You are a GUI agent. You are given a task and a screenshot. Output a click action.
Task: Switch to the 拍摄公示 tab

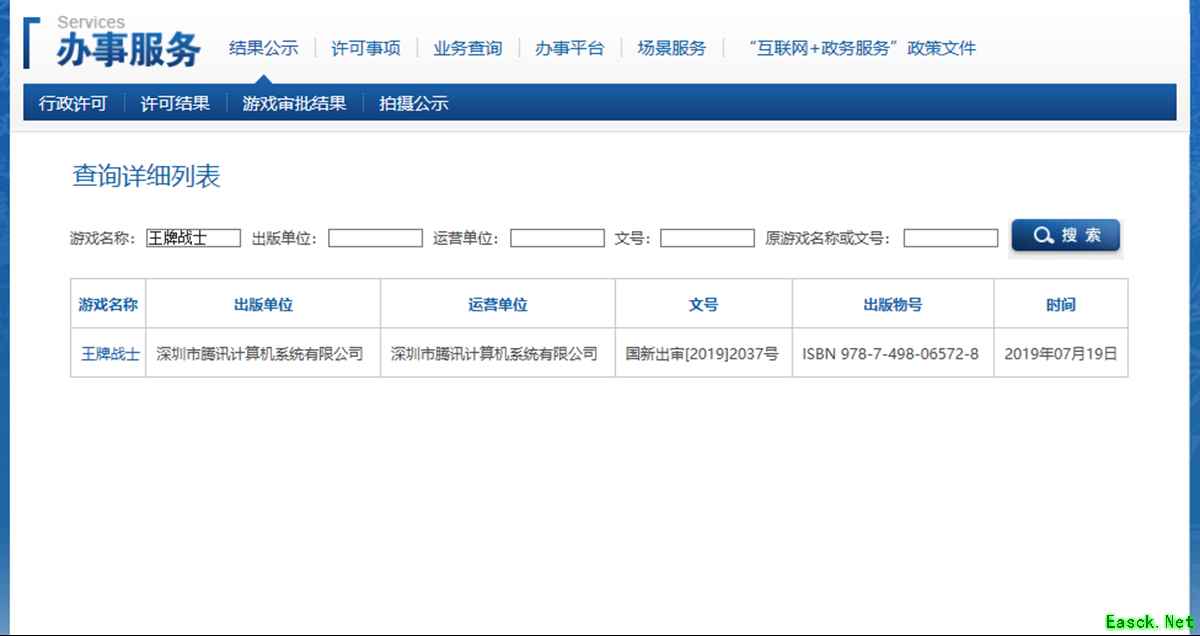tap(413, 103)
